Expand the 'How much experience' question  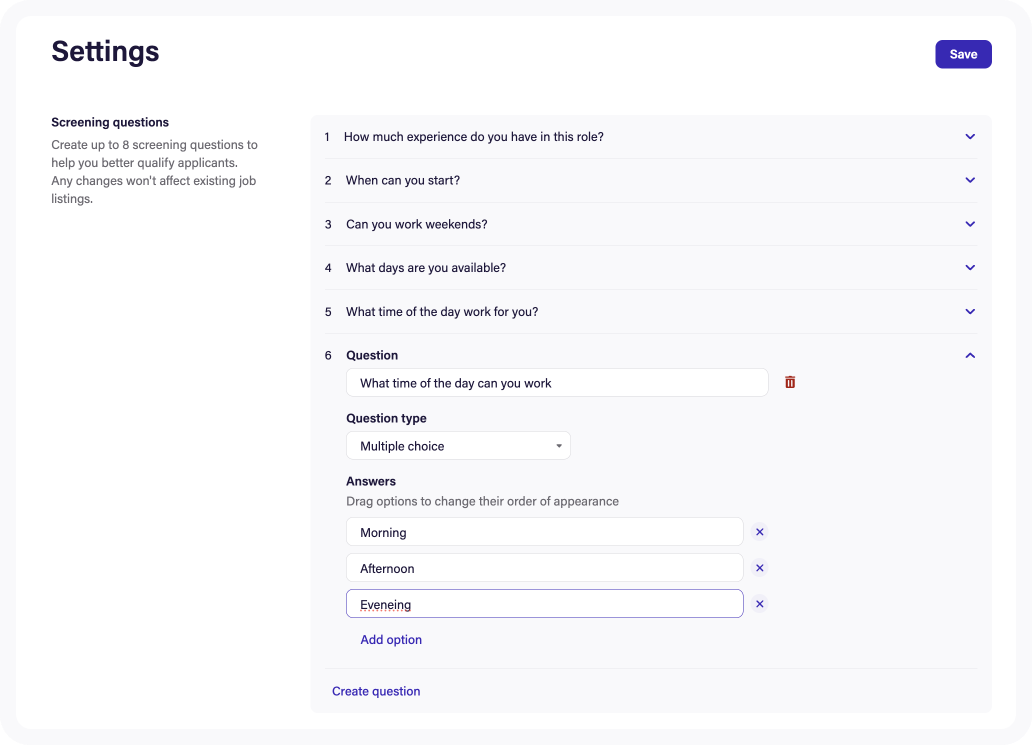coord(968,136)
